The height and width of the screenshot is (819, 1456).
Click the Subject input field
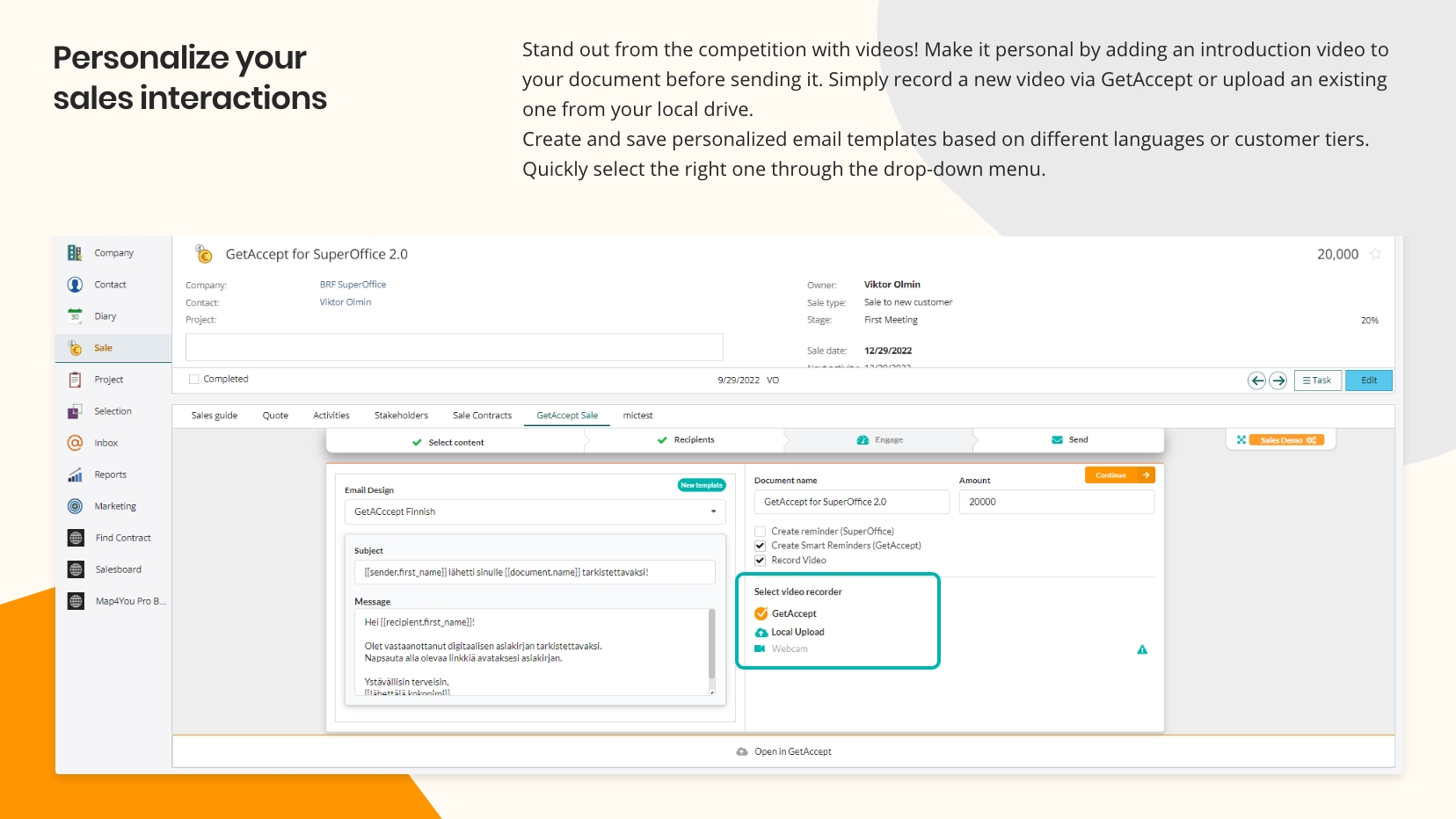(535, 572)
